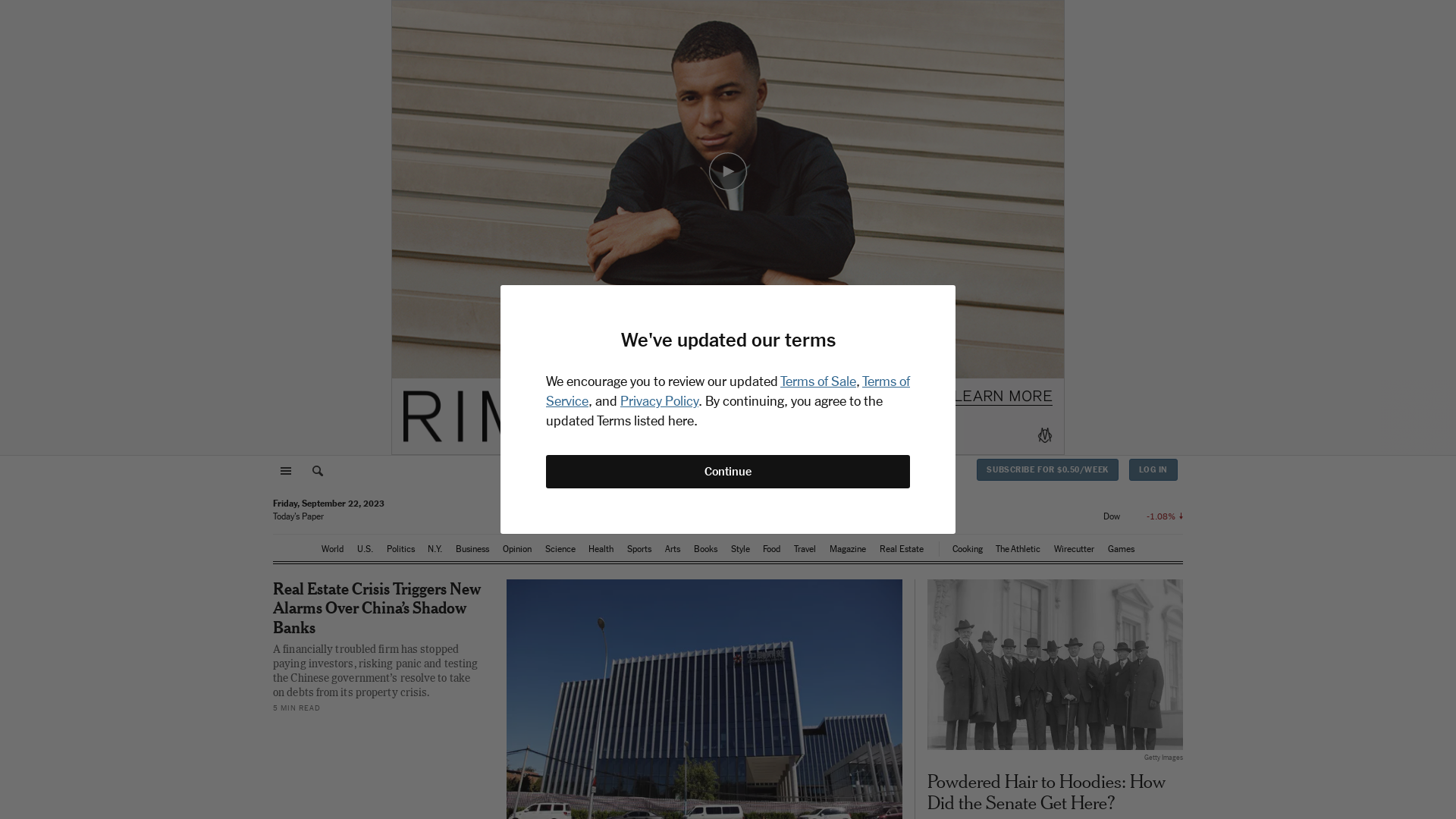
Task: Click Learn More in the Rimowa ad
Action: (1003, 397)
